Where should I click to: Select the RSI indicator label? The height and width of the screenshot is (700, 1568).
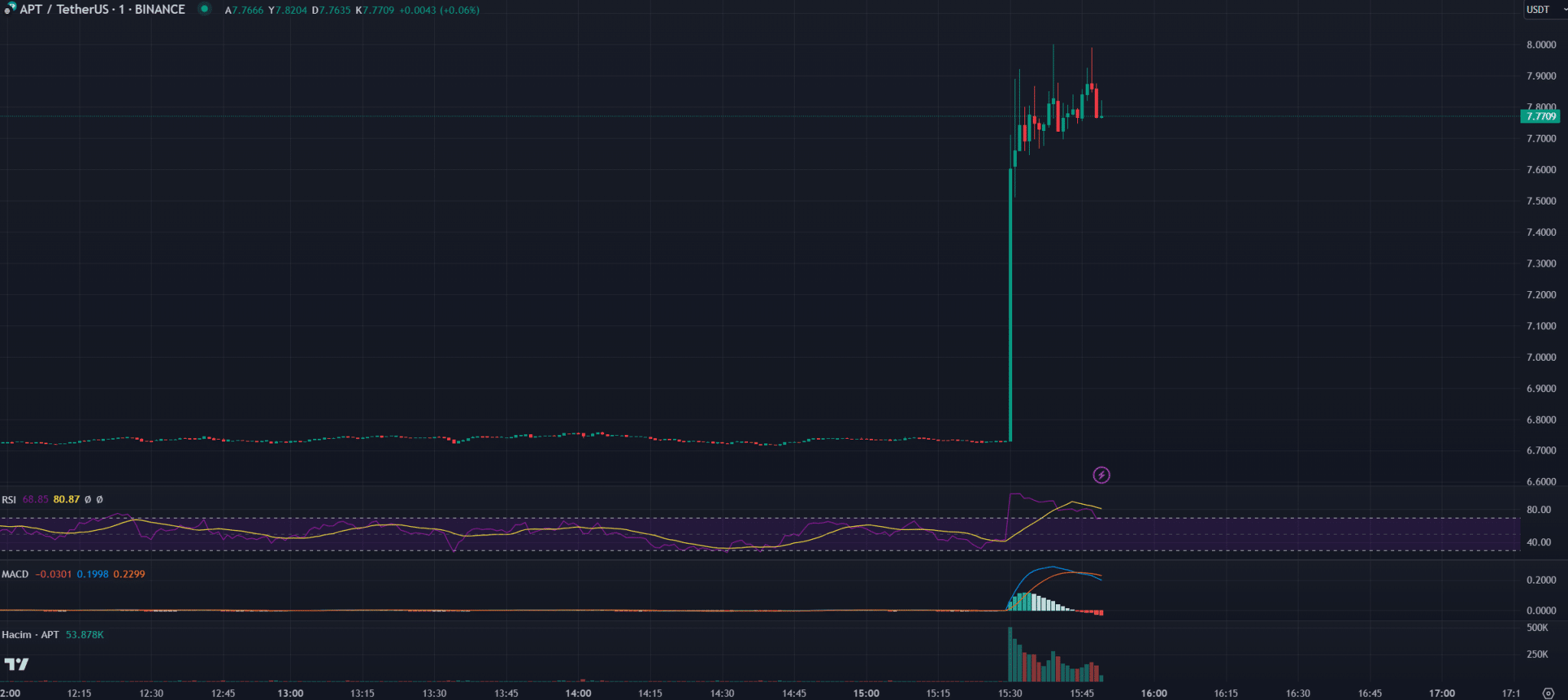coord(9,499)
